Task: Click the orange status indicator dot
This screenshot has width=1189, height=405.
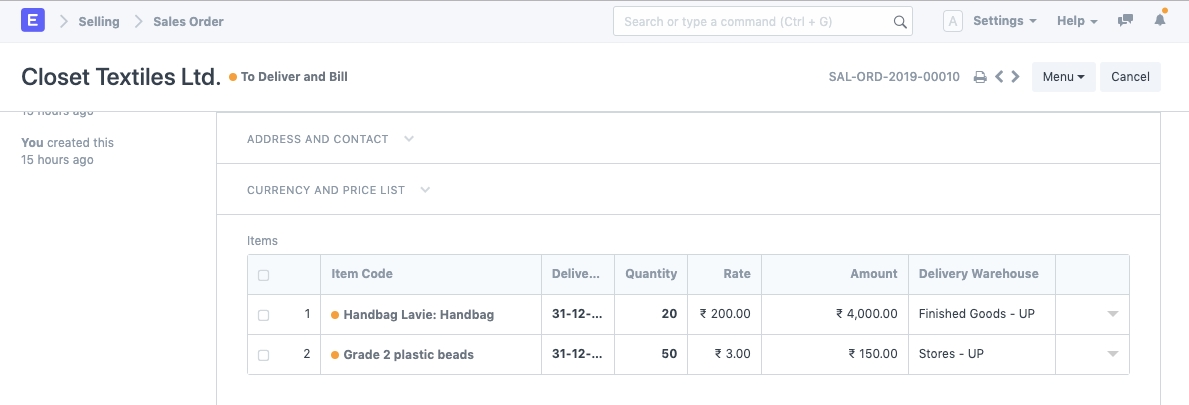Action: tap(233, 77)
